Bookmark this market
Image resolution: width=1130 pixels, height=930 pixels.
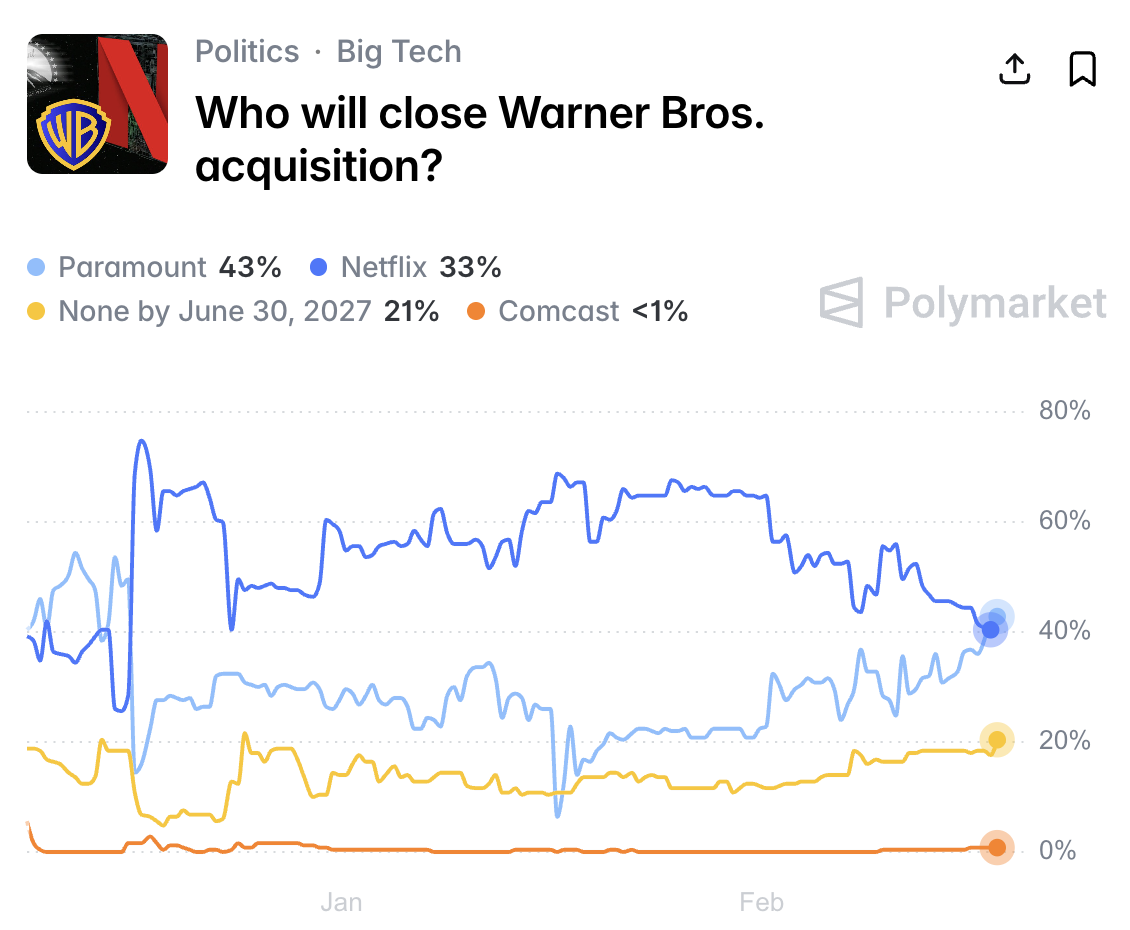1083,69
